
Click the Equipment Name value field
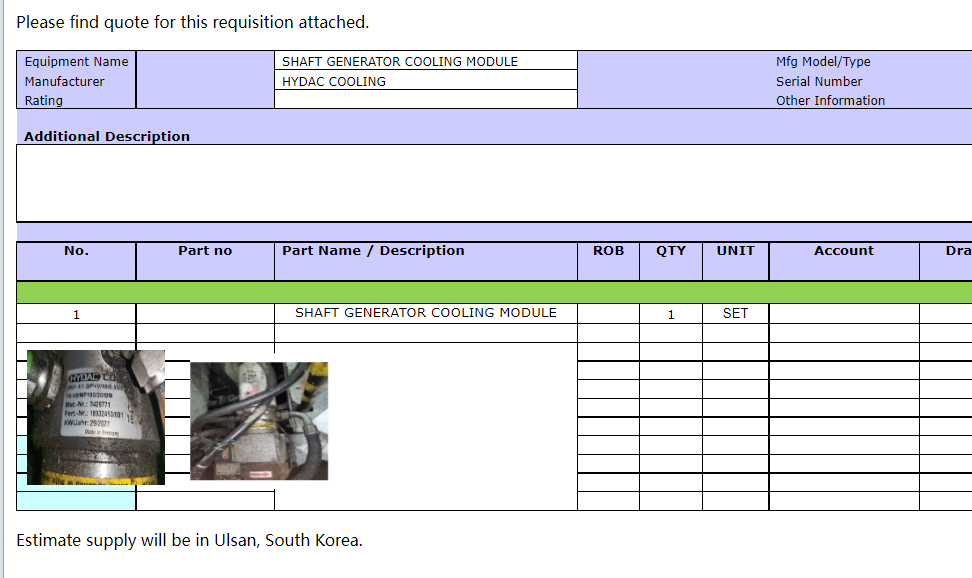click(426, 61)
